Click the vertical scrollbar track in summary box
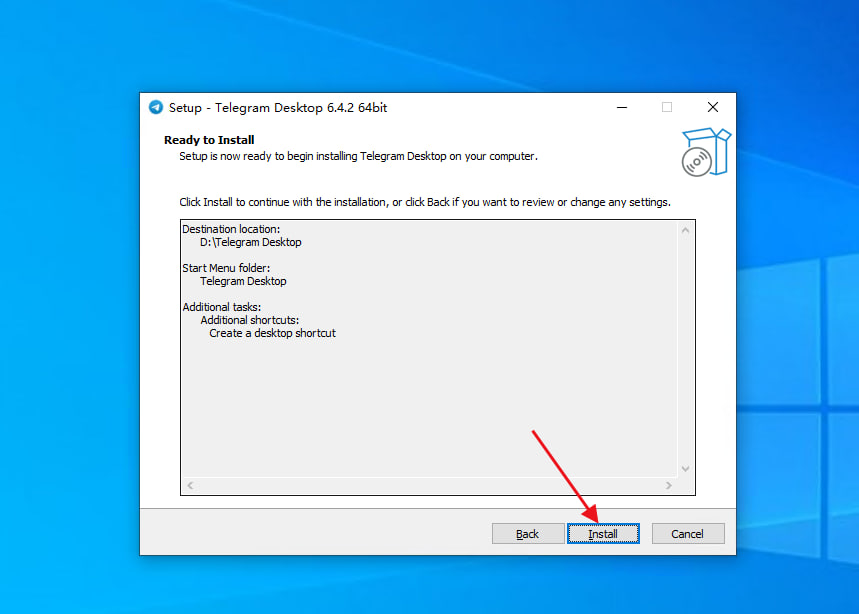Screen dimensions: 859x614 (685, 350)
